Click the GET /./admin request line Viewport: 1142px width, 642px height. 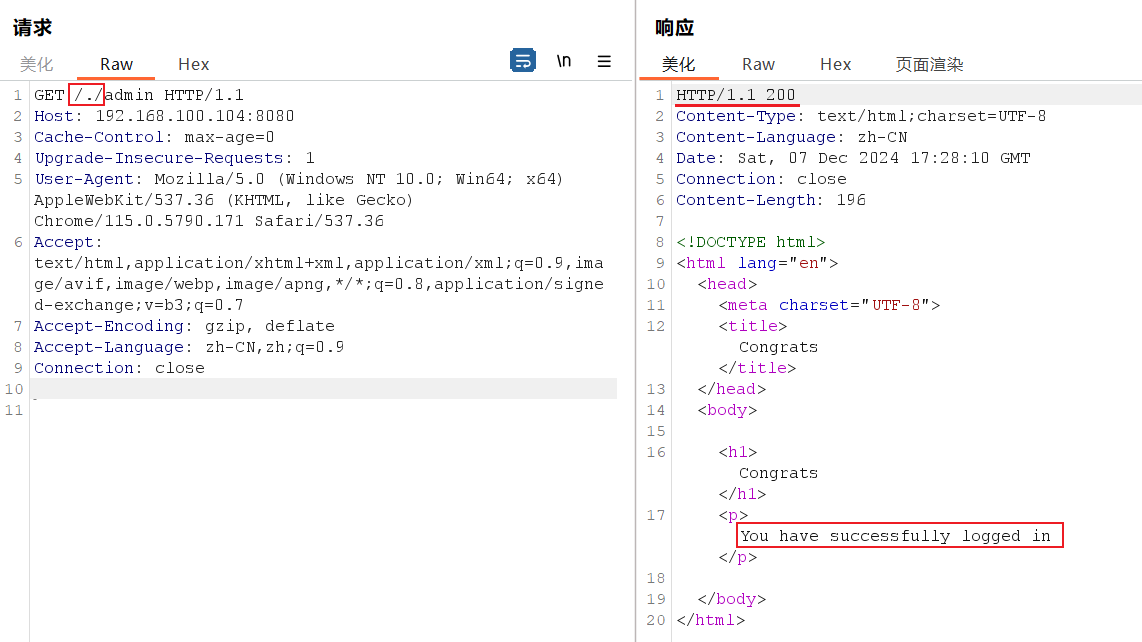(139, 95)
